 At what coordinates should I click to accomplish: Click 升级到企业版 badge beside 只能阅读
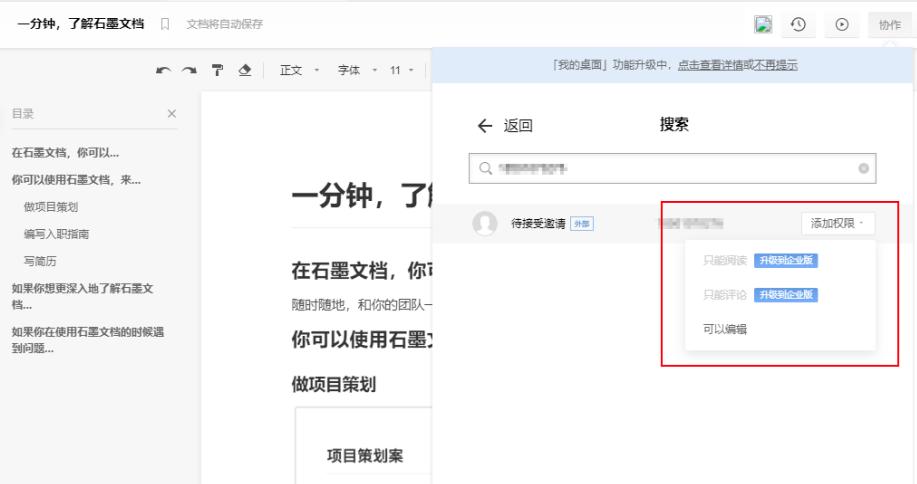785,261
